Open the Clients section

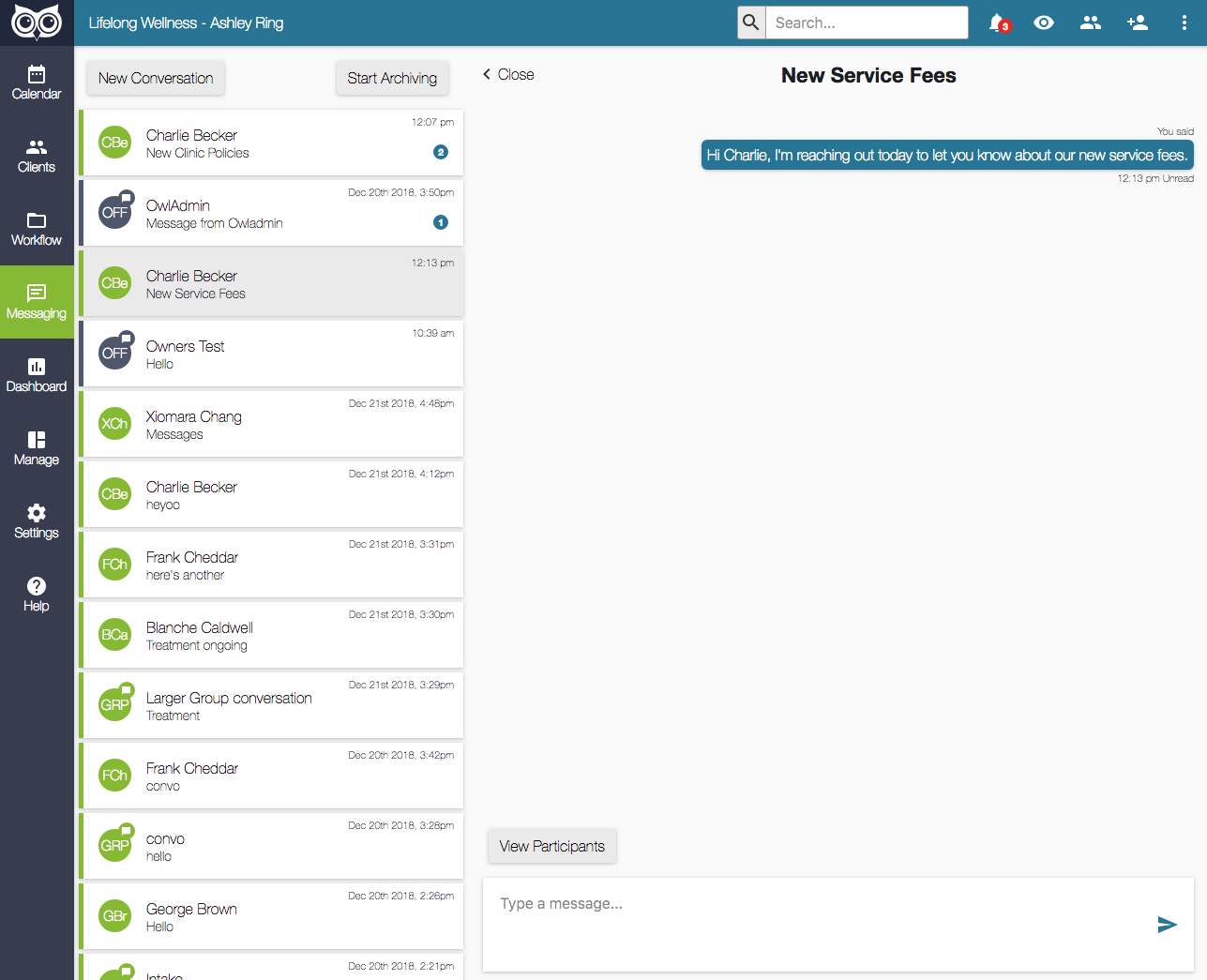37,153
